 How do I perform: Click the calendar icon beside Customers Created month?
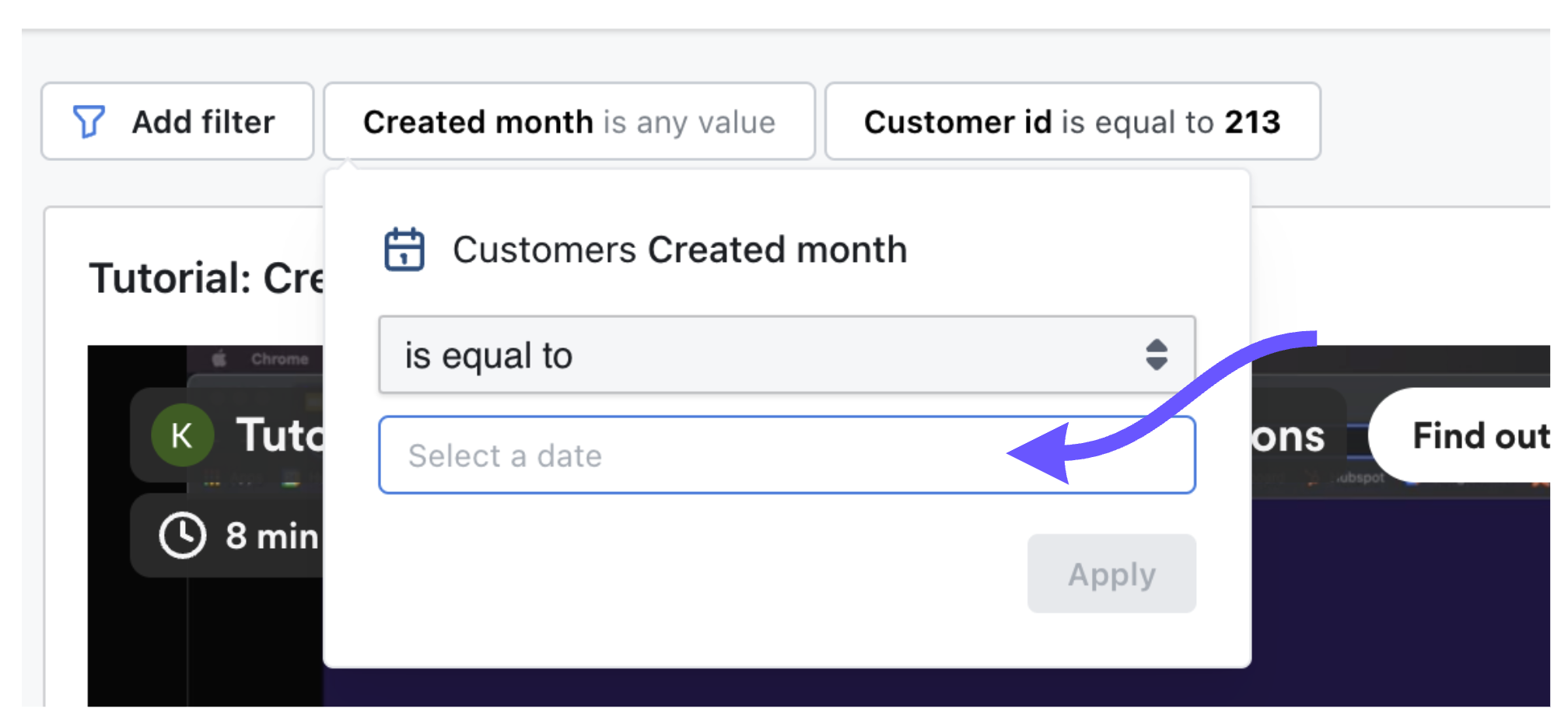pyautogui.click(x=404, y=250)
